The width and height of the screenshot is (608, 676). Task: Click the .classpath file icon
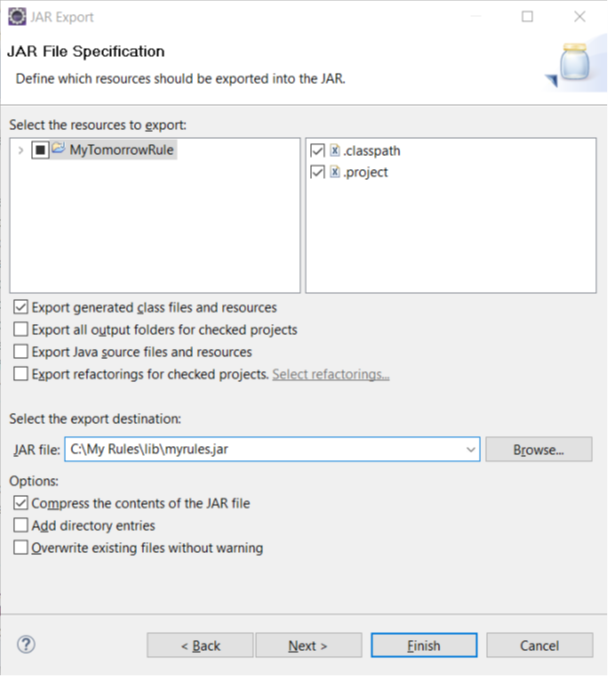click(x=335, y=151)
